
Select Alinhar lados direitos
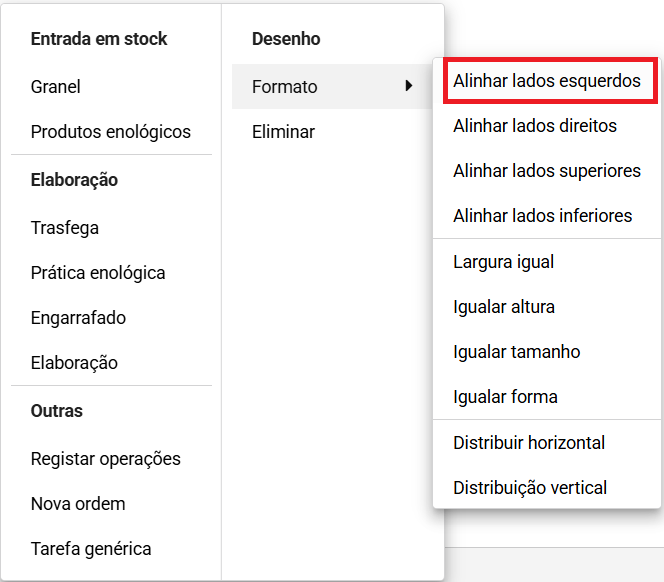click(547, 126)
